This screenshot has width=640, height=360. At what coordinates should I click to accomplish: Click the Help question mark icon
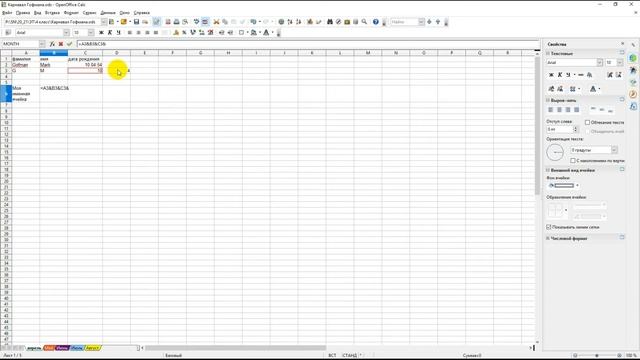[376, 22]
